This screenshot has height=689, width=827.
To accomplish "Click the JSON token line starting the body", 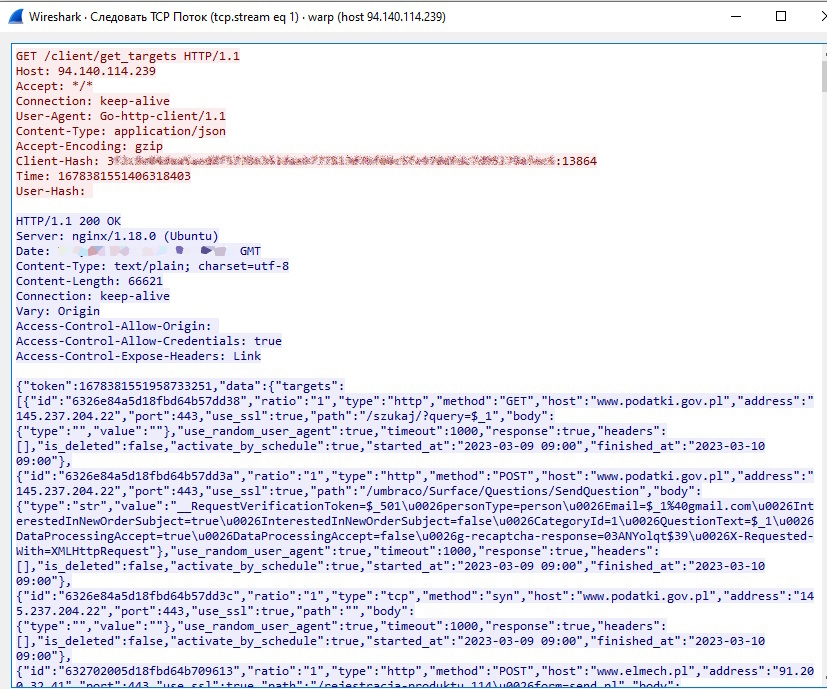I will pyautogui.click(x=180, y=385).
